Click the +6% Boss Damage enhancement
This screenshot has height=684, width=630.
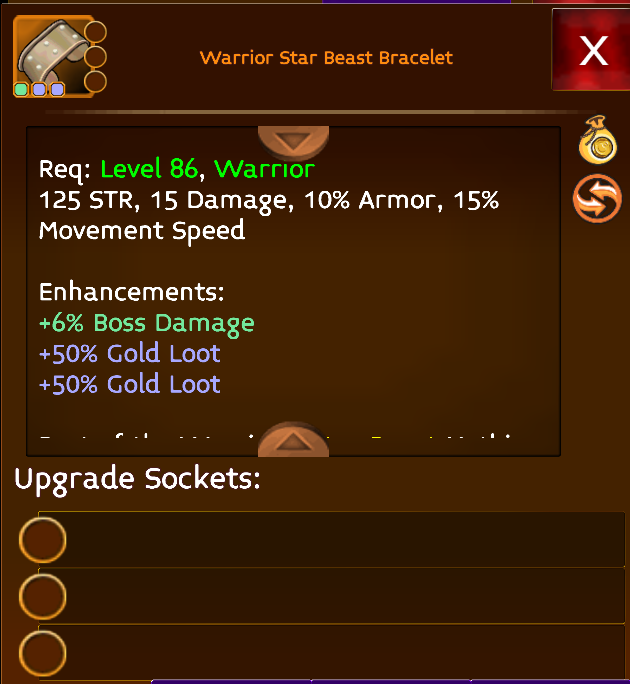point(147,324)
